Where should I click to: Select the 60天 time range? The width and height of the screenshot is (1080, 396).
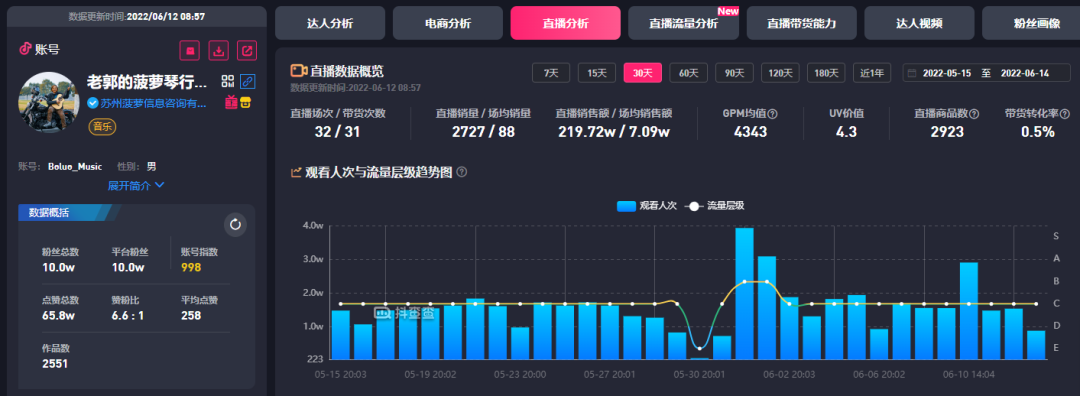(689, 73)
